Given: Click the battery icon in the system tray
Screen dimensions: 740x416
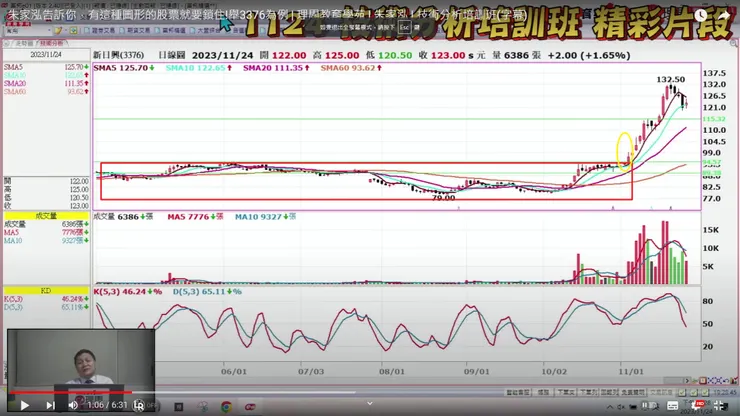Looking at the screenshot, I should click(x=633, y=407).
